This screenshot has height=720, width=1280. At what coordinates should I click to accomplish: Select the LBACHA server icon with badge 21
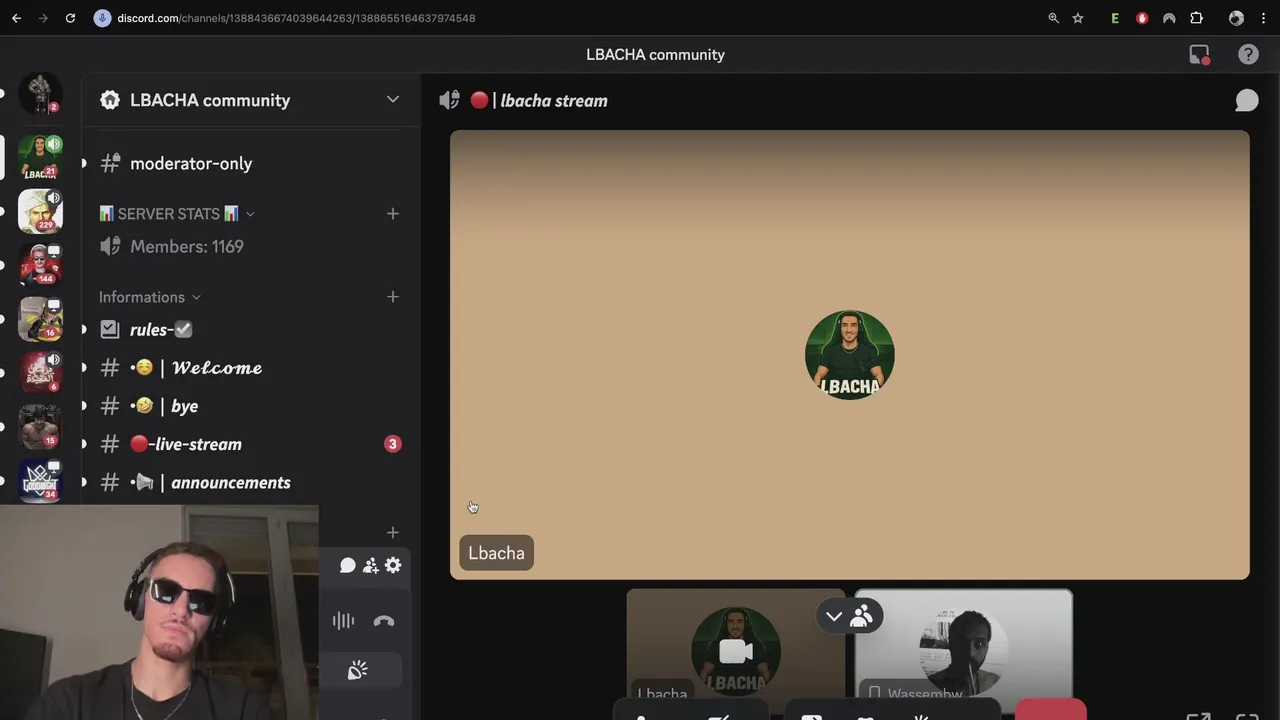pos(40,157)
